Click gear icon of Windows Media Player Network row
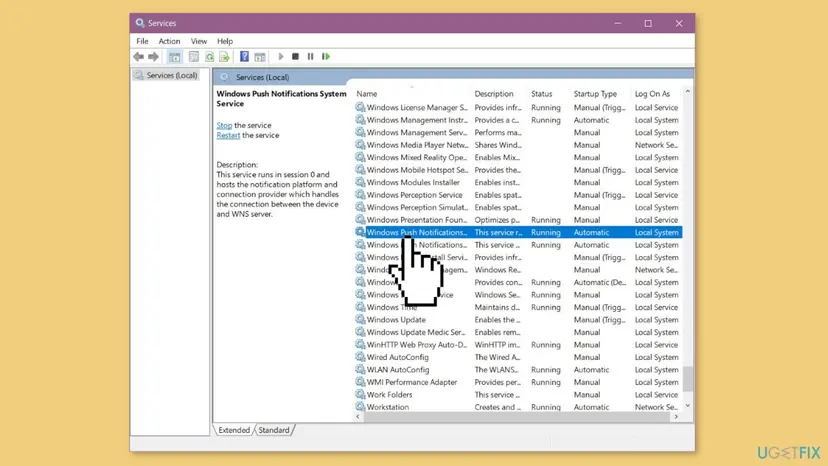828x466 pixels. [x=360, y=145]
